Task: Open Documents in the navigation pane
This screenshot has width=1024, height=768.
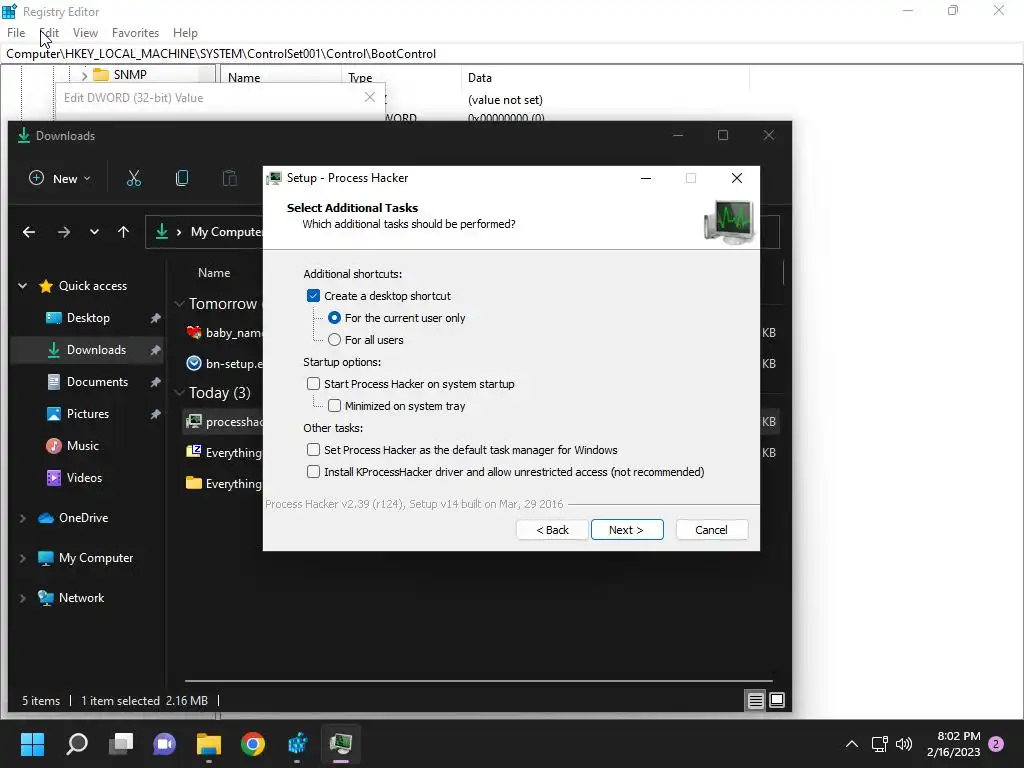Action: tap(97, 382)
